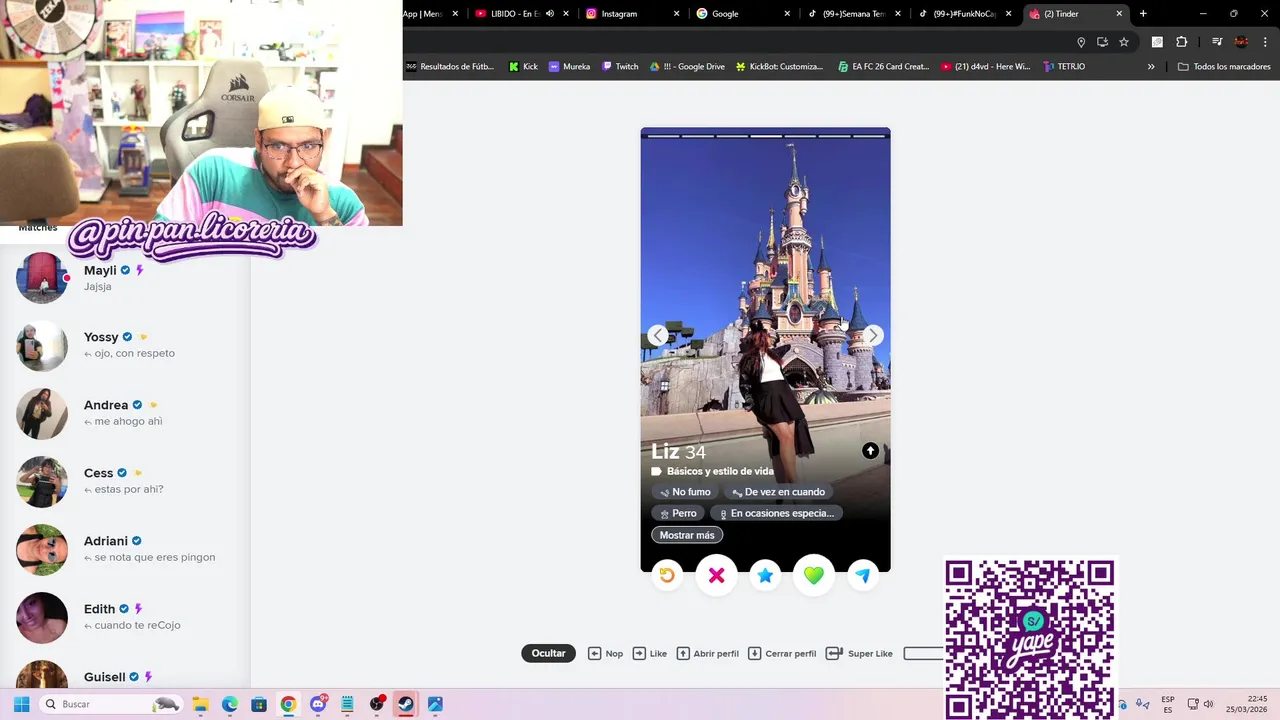
Task: Open the Todos los marcadores folder
Action: click(x=1224, y=67)
